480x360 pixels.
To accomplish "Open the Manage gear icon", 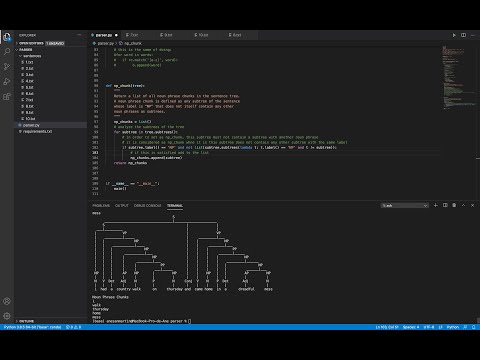I will tap(7, 316).
